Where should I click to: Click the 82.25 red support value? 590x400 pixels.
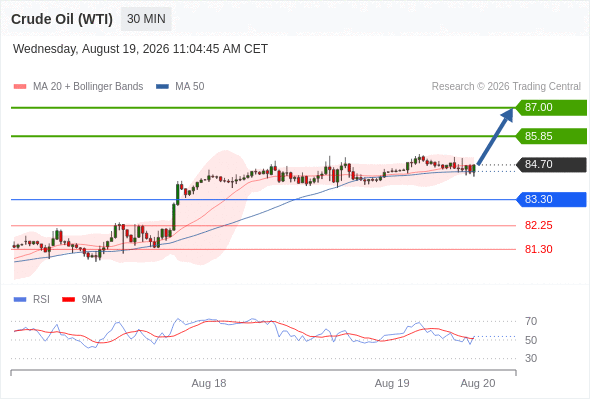(538, 225)
